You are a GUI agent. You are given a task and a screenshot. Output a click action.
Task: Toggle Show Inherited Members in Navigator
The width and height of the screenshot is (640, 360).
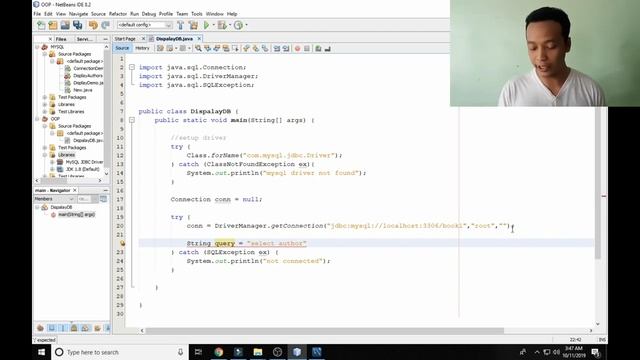click(40, 328)
